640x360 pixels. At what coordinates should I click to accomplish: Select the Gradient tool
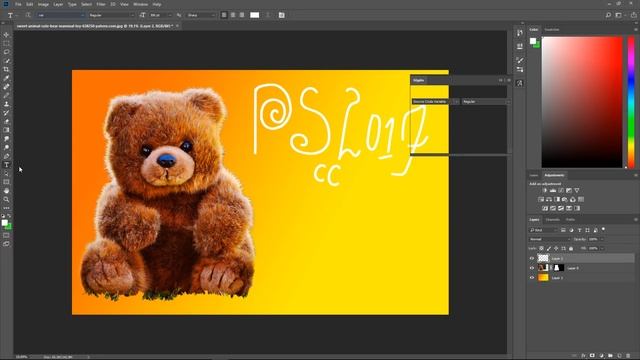pyautogui.click(x=6, y=130)
